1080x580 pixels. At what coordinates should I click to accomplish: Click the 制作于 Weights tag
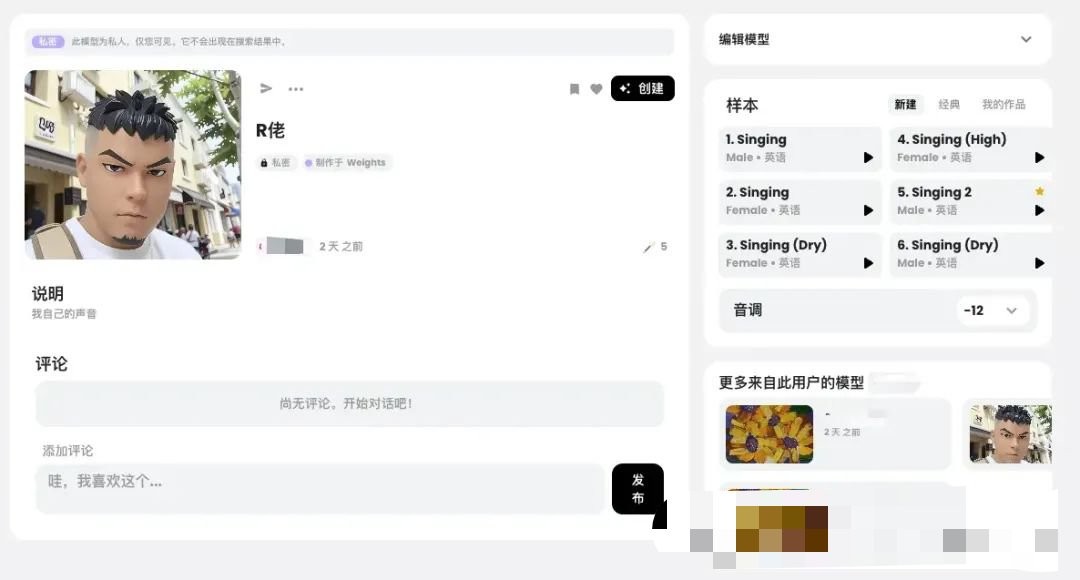[x=347, y=163]
